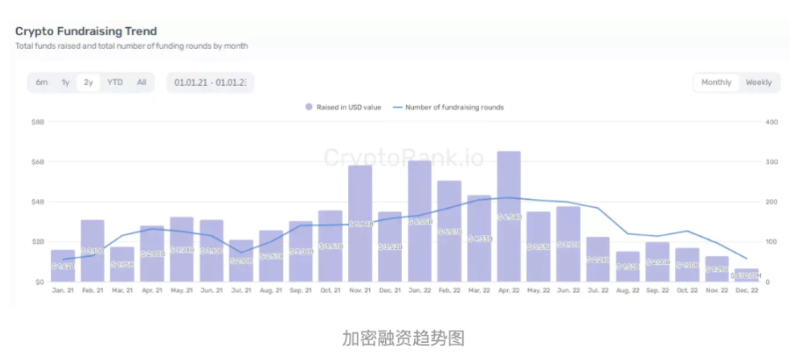Toggle Number of fundraising rounds legend
The width and height of the screenshot is (805, 361).
click(448, 107)
